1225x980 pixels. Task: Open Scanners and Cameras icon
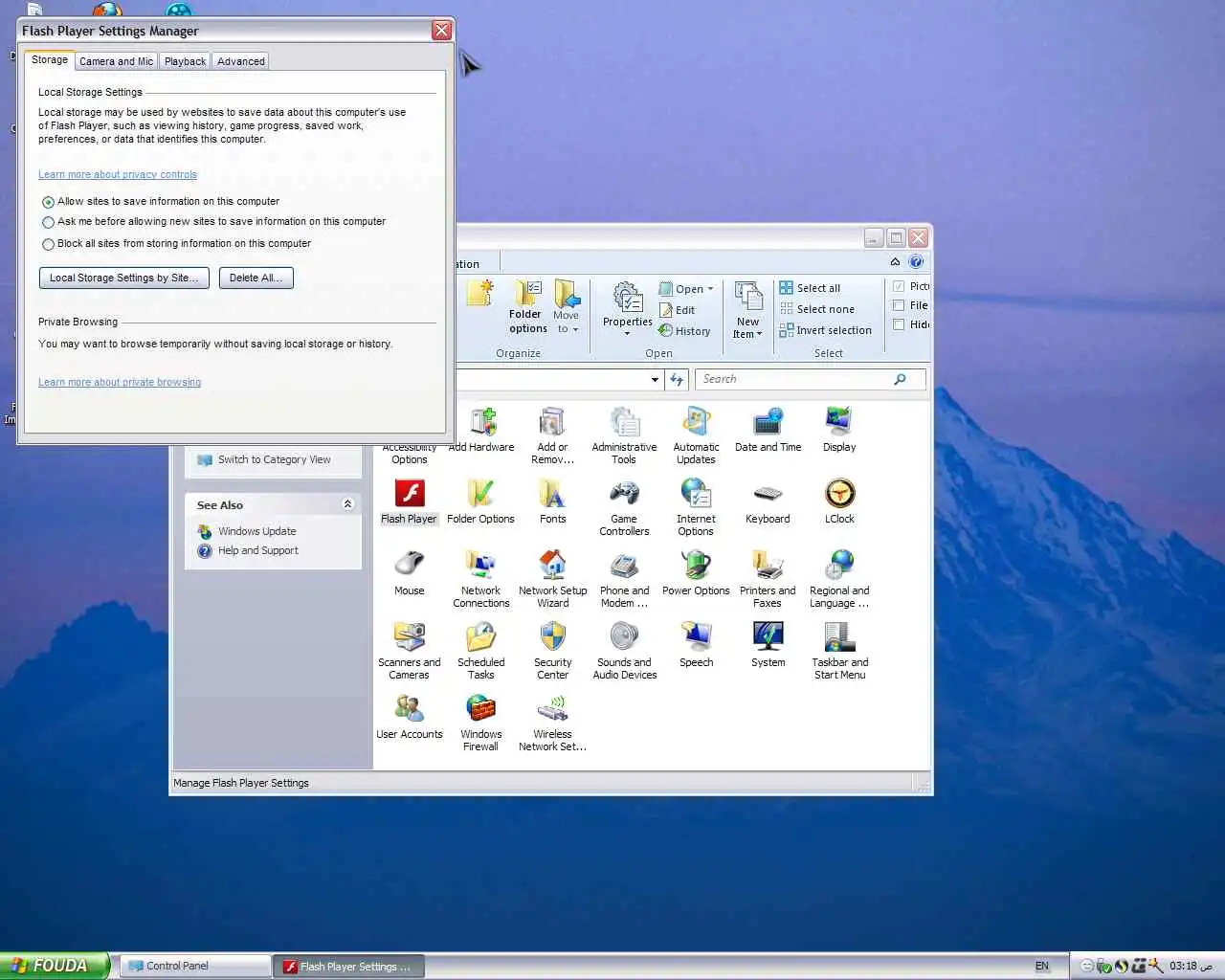click(410, 651)
